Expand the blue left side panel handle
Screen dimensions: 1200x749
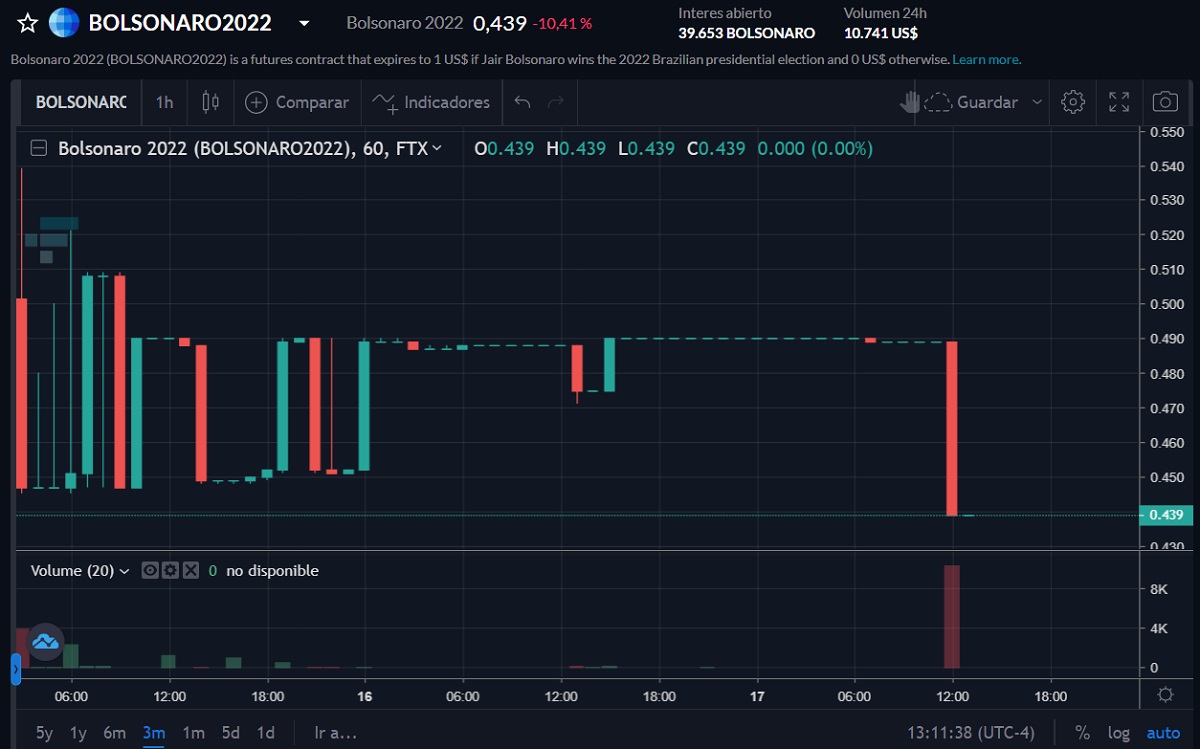[x=16, y=668]
